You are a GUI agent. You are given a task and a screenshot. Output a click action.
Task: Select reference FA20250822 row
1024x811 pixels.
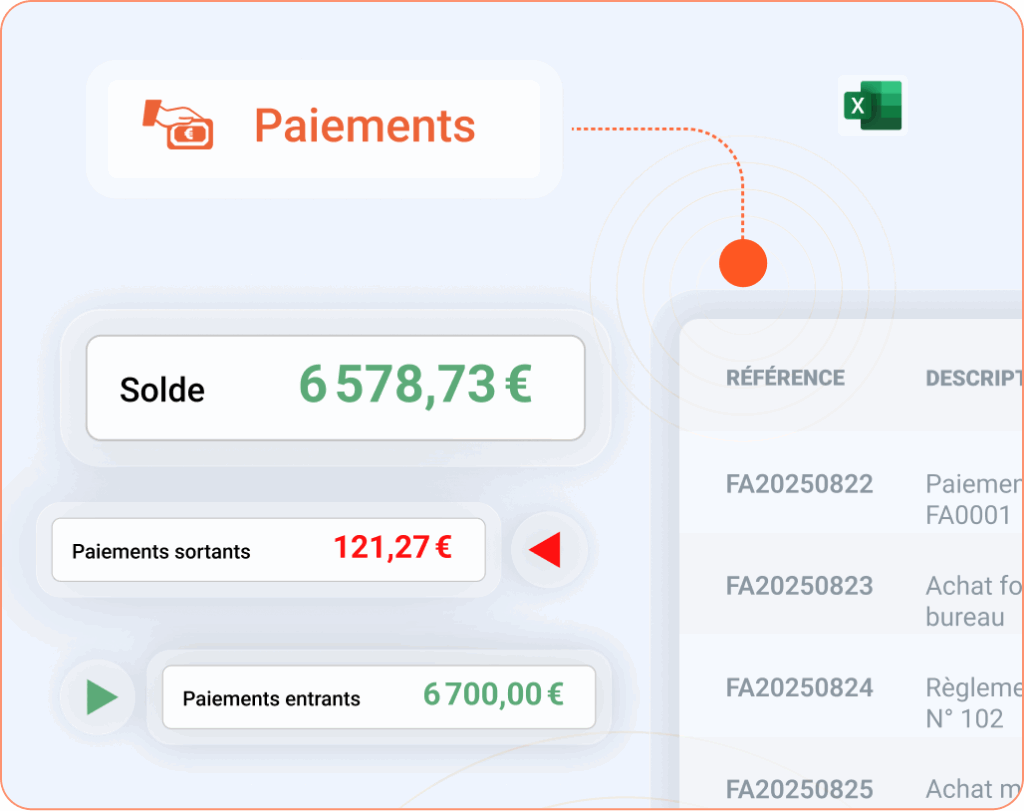pyautogui.click(x=799, y=484)
